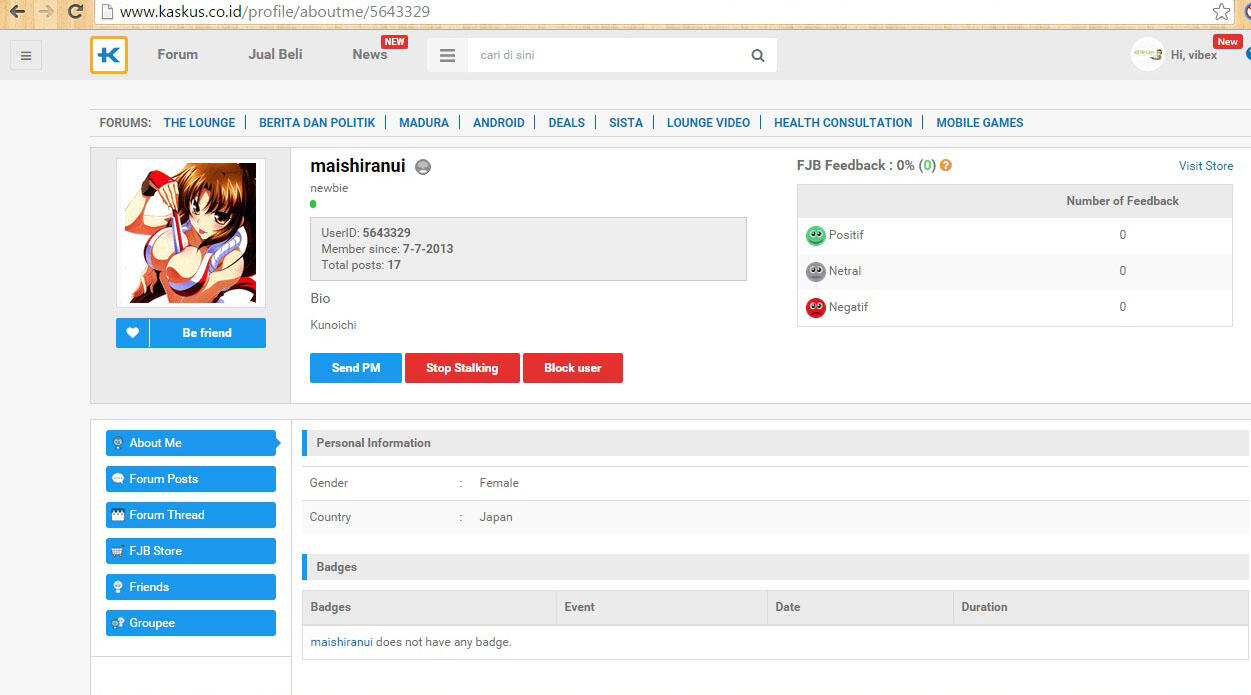
Task: Select the About Me tab
Action: [191, 443]
